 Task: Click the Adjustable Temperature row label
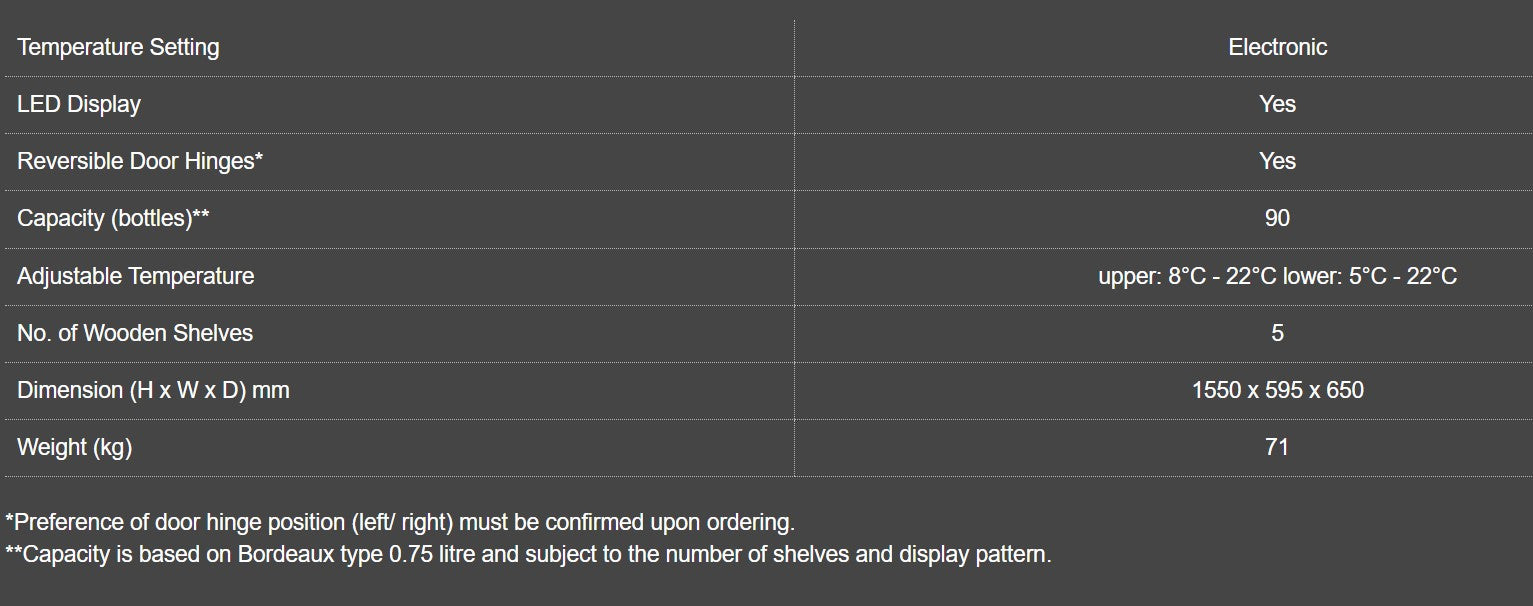click(136, 276)
